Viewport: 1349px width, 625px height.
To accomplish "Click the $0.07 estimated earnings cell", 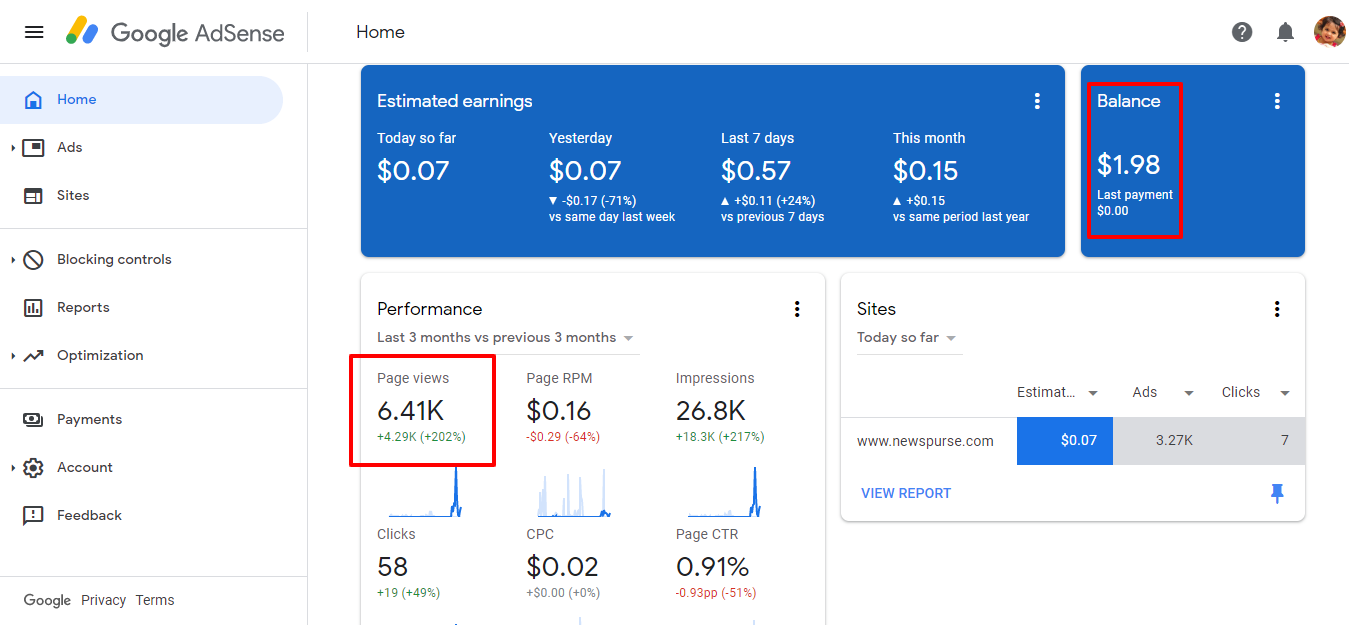I will [1065, 441].
